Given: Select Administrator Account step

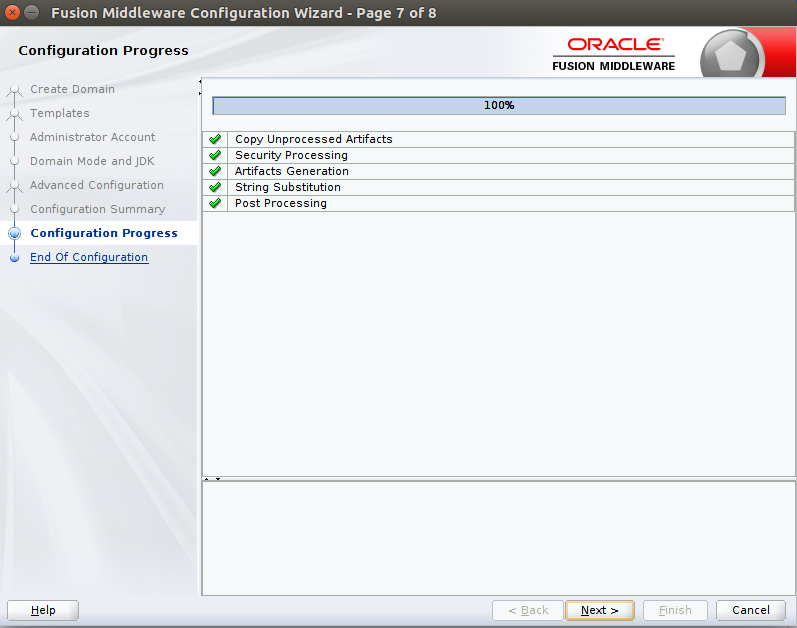Looking at the screenshot, I should click(x=93, y=137).
